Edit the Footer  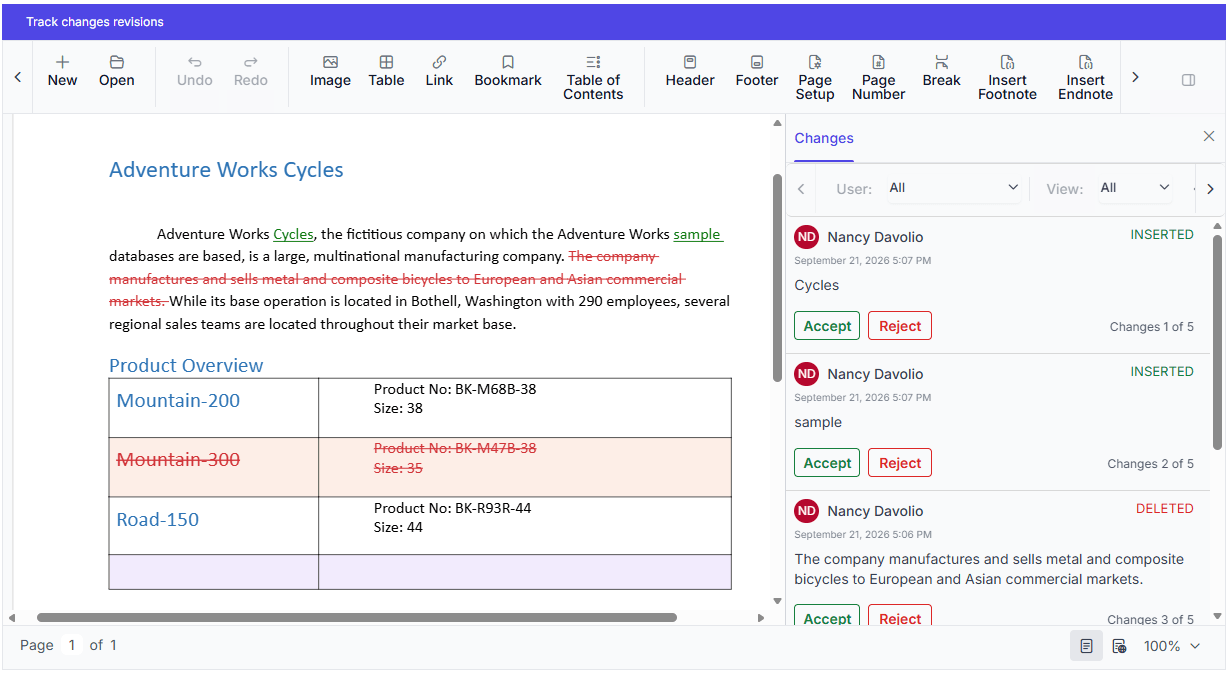(x=757, y=71)
